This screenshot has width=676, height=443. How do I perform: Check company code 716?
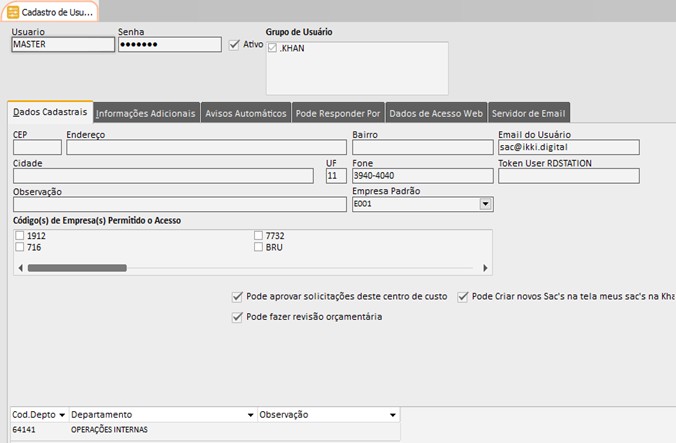pyautogui.click(x=19, y=247)
